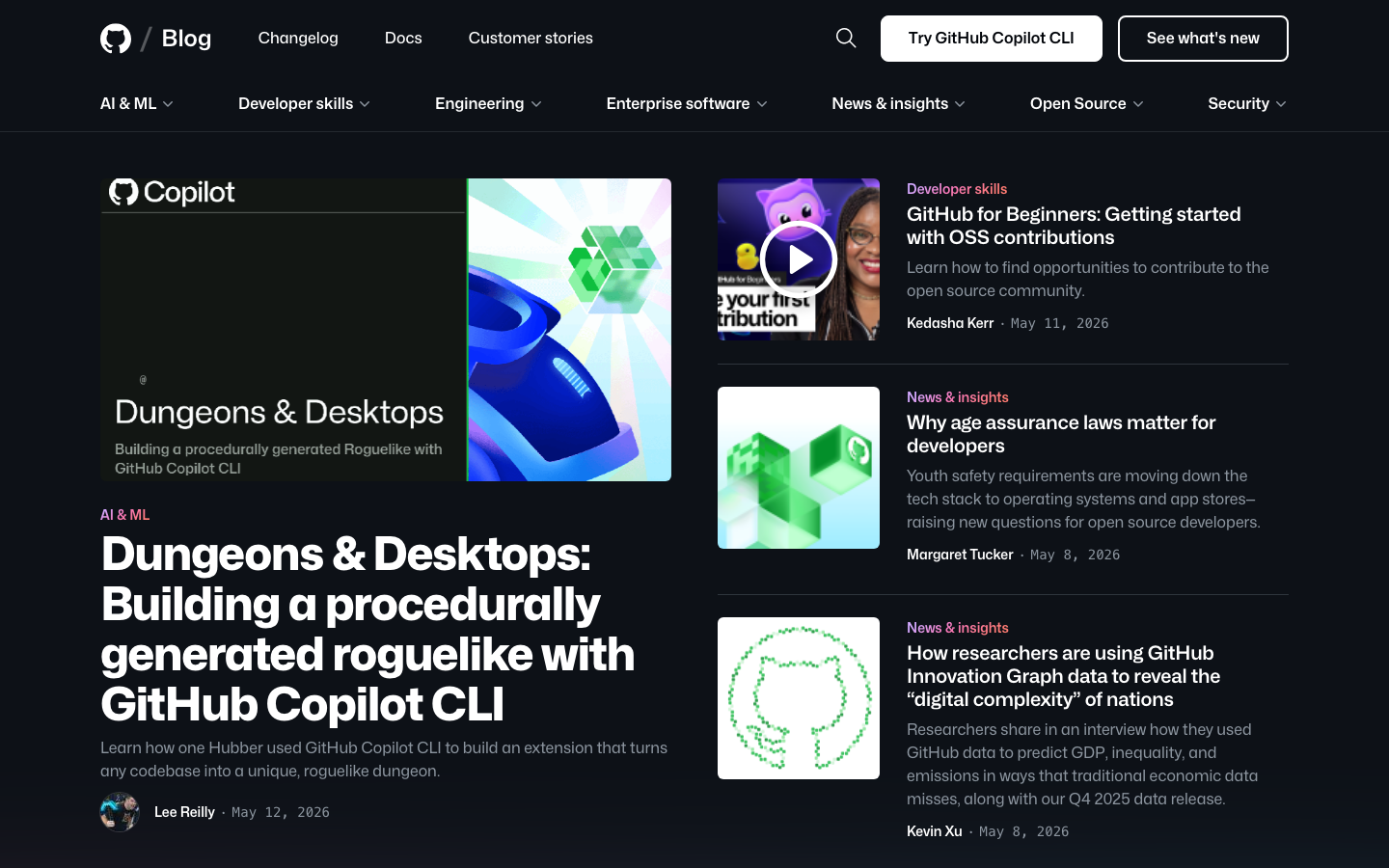Click the 'Learn how one Hubber' summary text
Screen dimensions: 1389x868
[384, 759]
